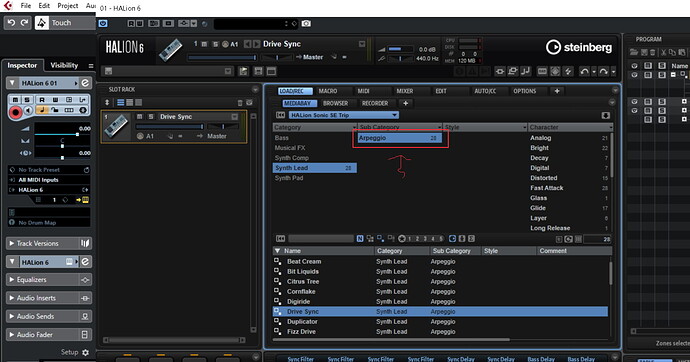Click the camera snapshot icon
The width and height of the screenshot is (690, 362).
click(x=306, y=23)
